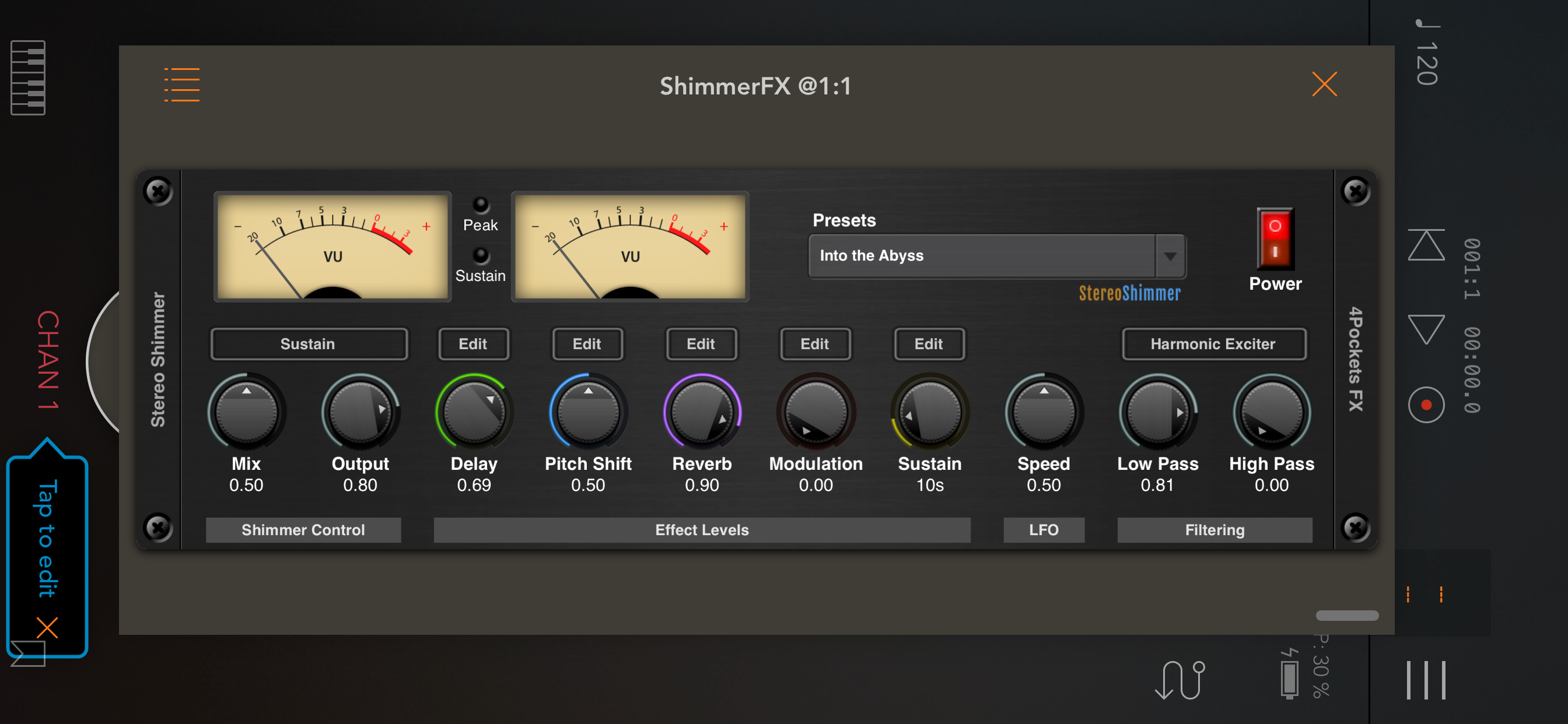
Task: Tap the down triangle transport icon
Action: pyautogui.click(x=1426, y=329)
